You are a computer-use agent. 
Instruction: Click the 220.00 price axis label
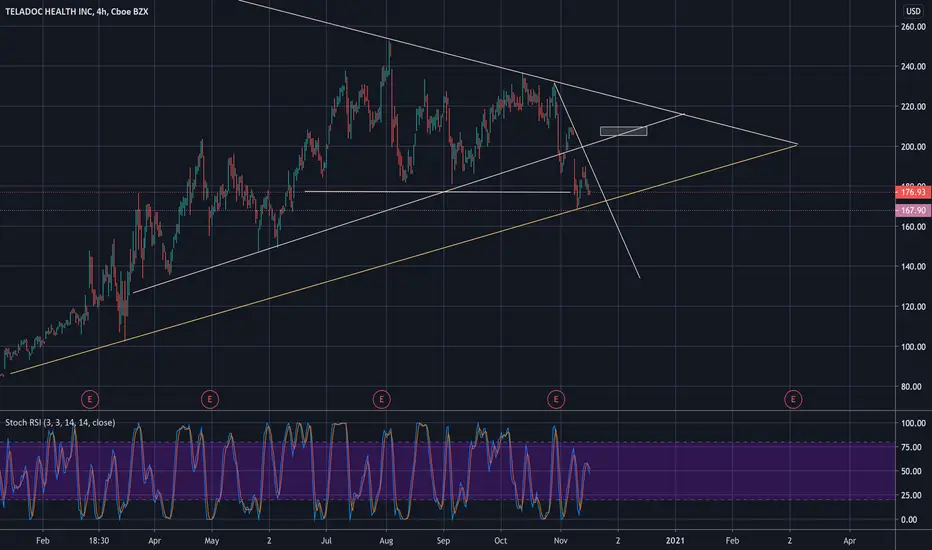913,106
